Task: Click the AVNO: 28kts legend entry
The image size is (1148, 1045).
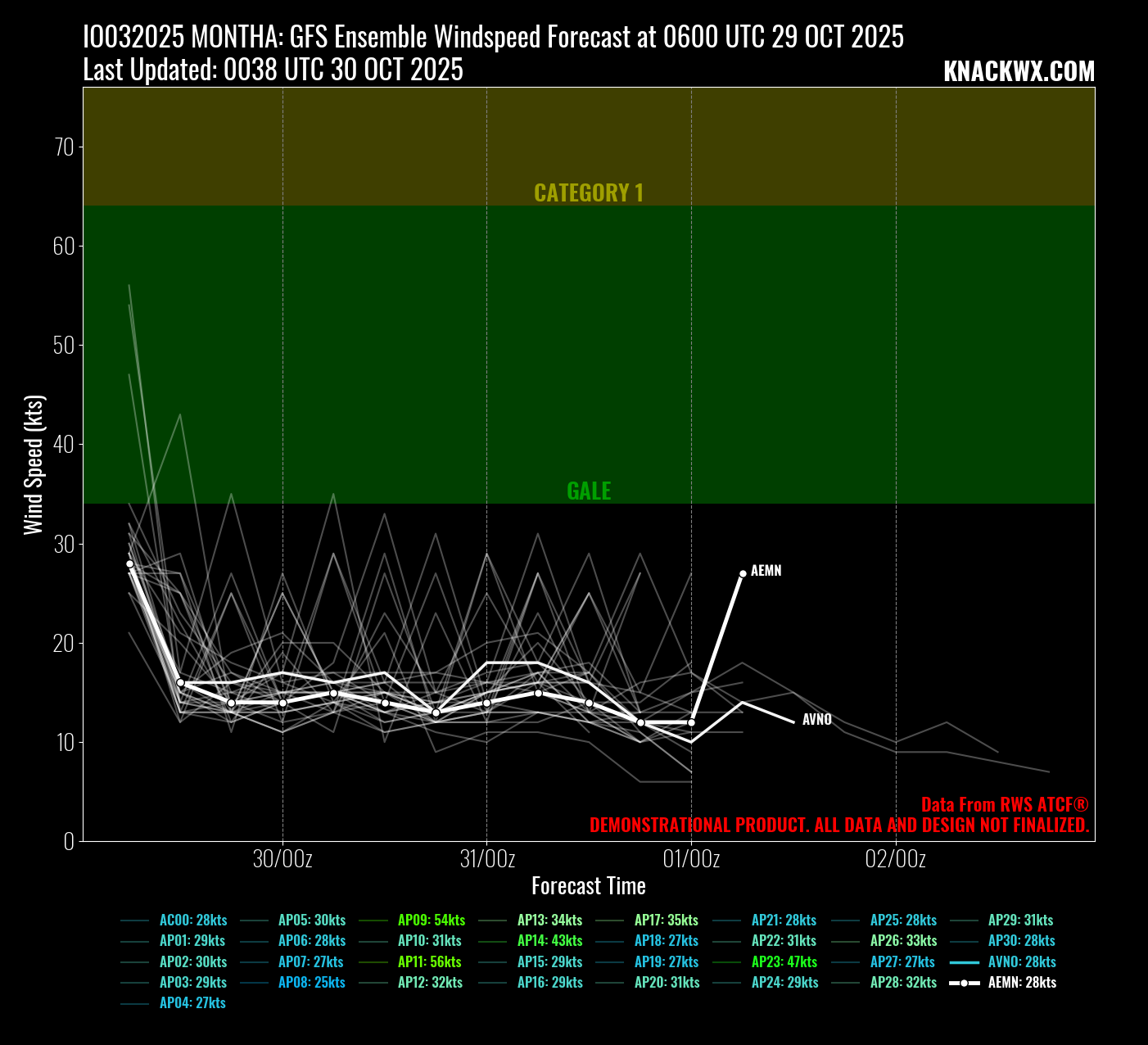Action: [x=1021, y=961]
